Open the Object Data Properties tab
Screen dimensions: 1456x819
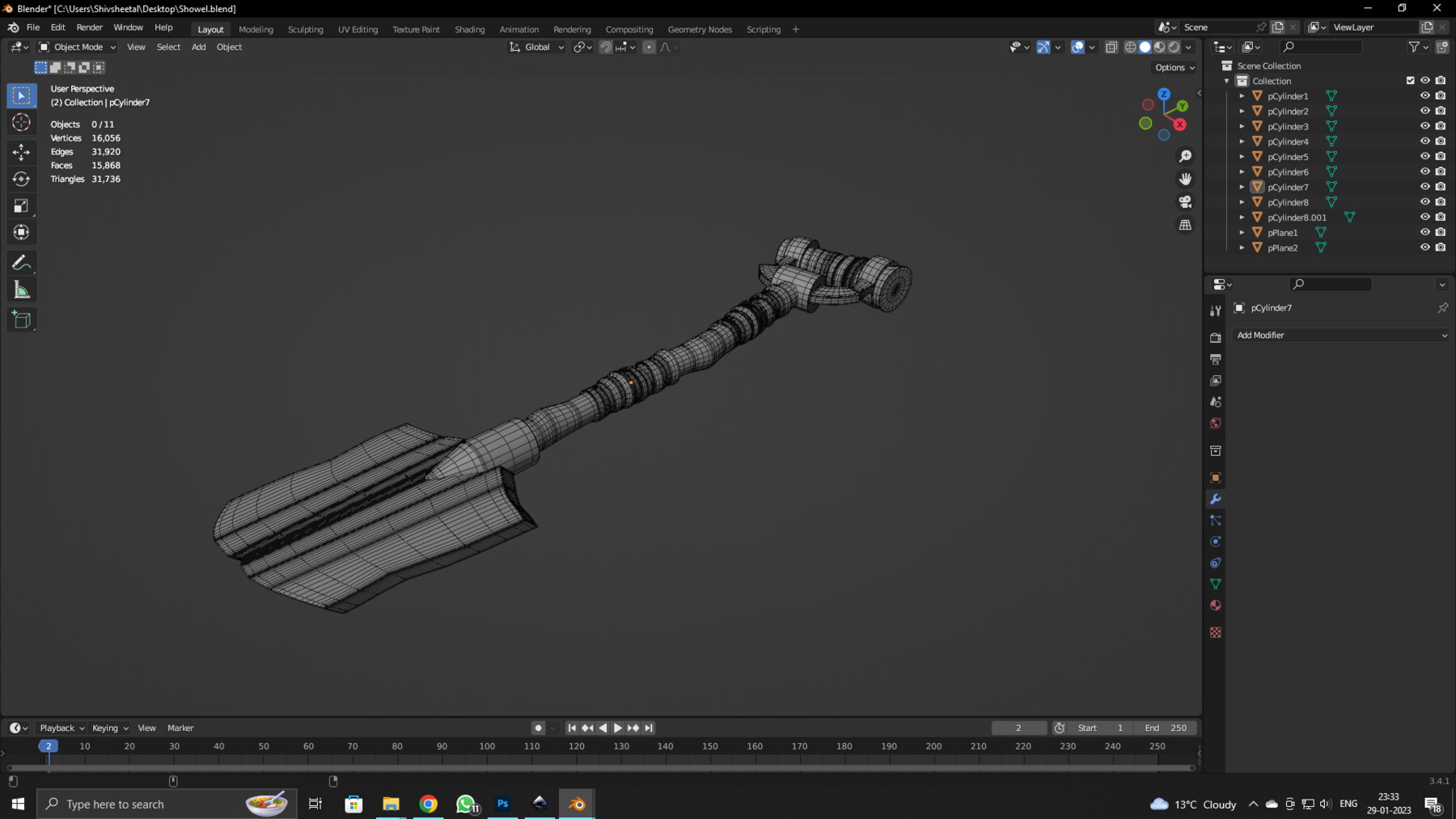(1216, 583)
